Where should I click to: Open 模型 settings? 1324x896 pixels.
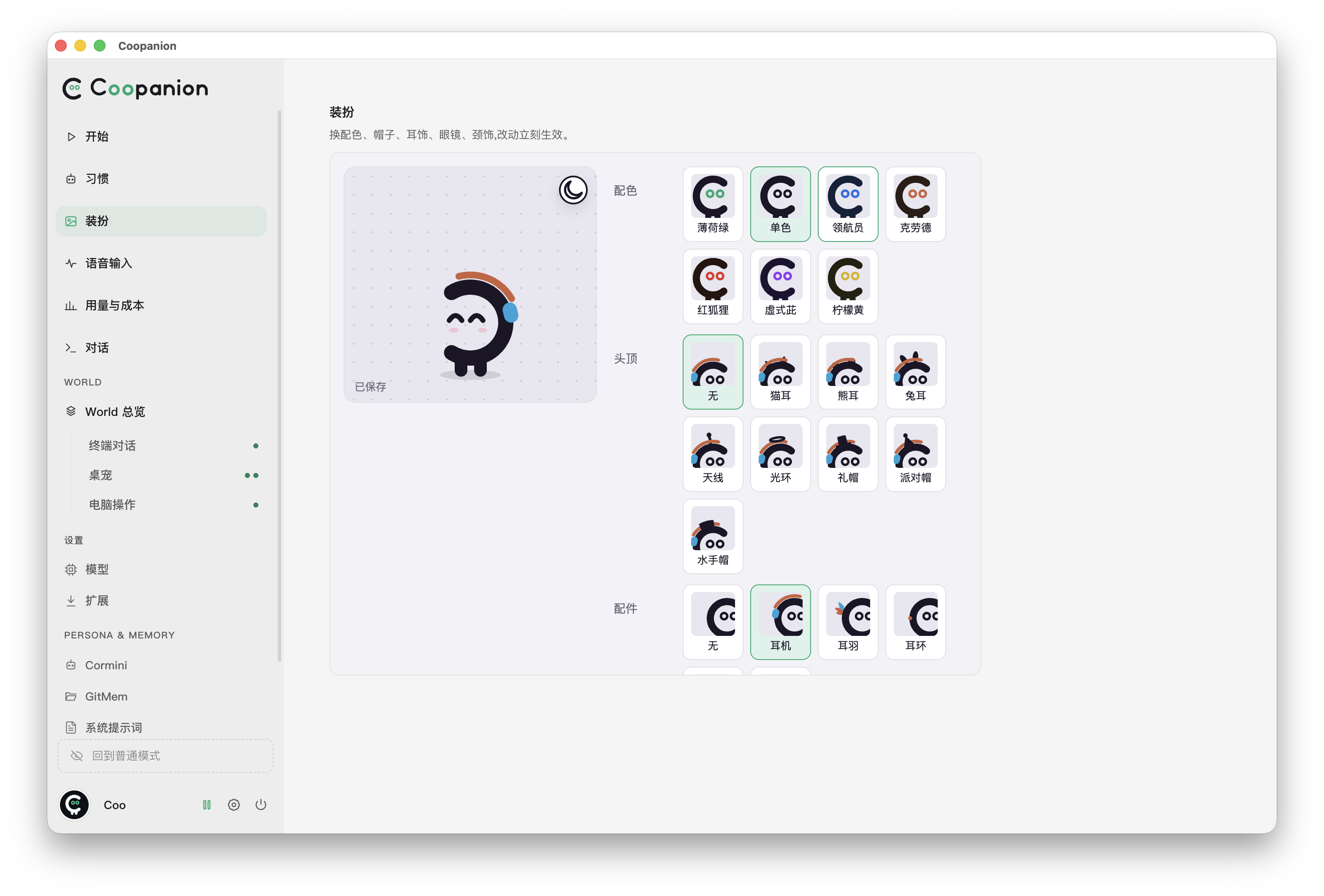pos(161,569)
